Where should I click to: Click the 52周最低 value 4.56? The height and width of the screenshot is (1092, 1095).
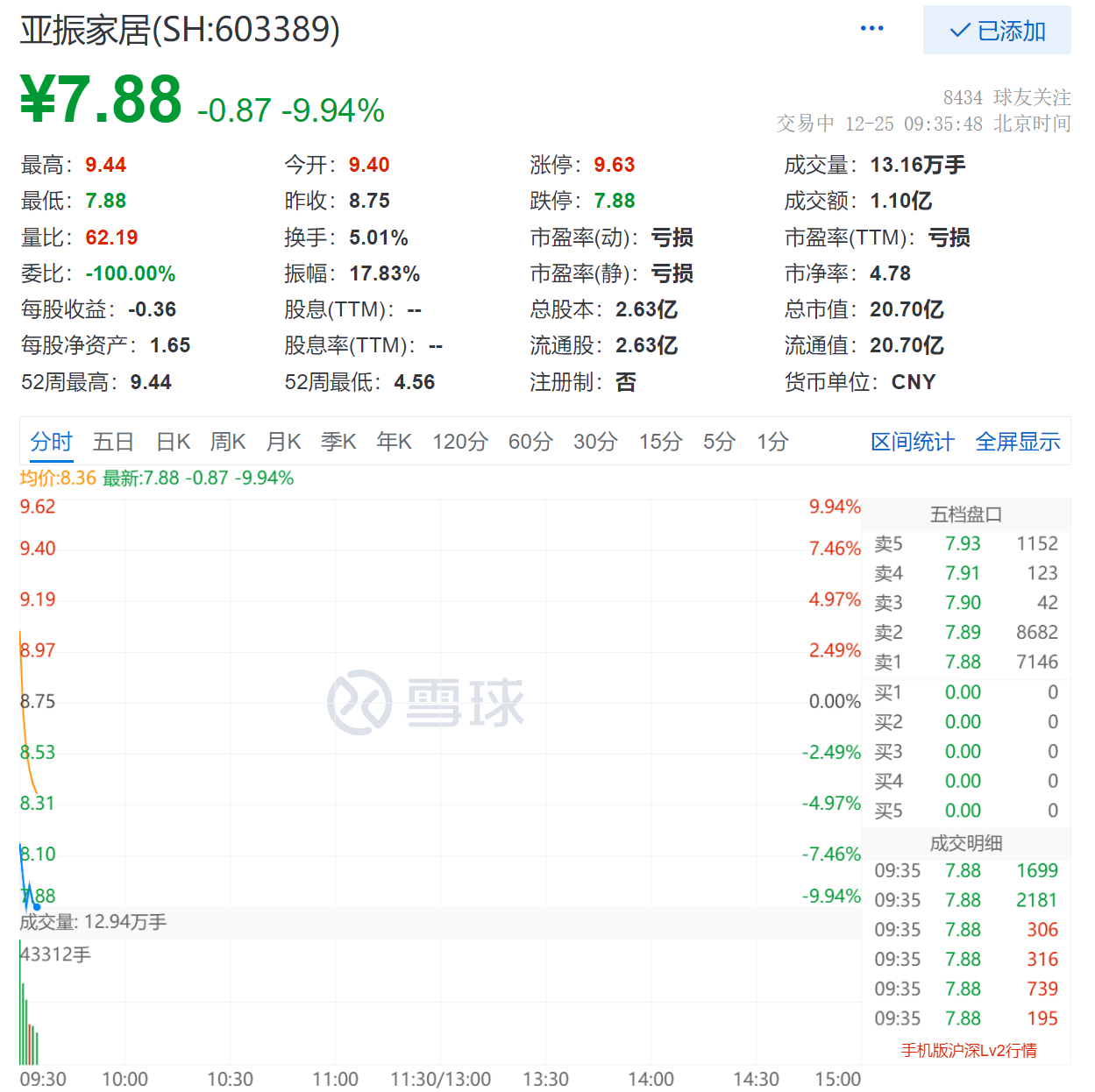point(414,382)
